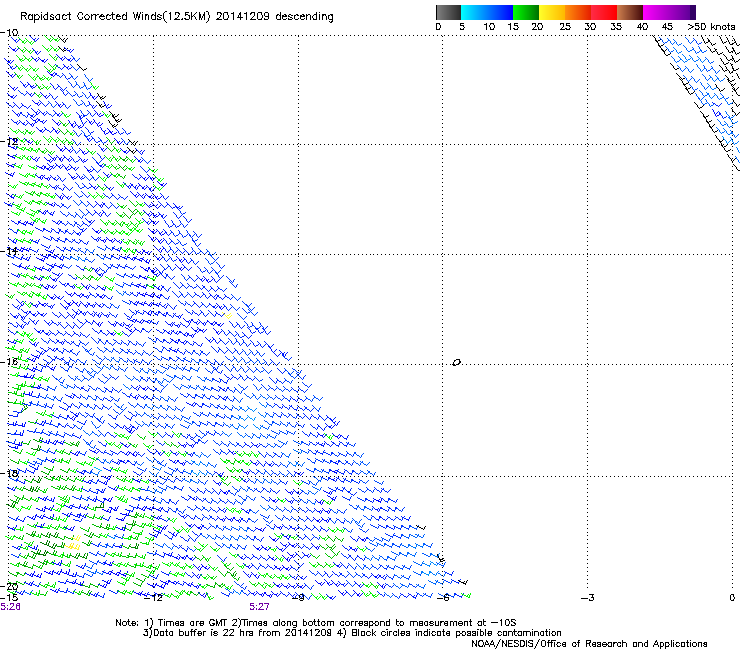Click the black contamination circle near -16 latitude
The height and width of the screenshot is (650, 740).
(456, 363)
